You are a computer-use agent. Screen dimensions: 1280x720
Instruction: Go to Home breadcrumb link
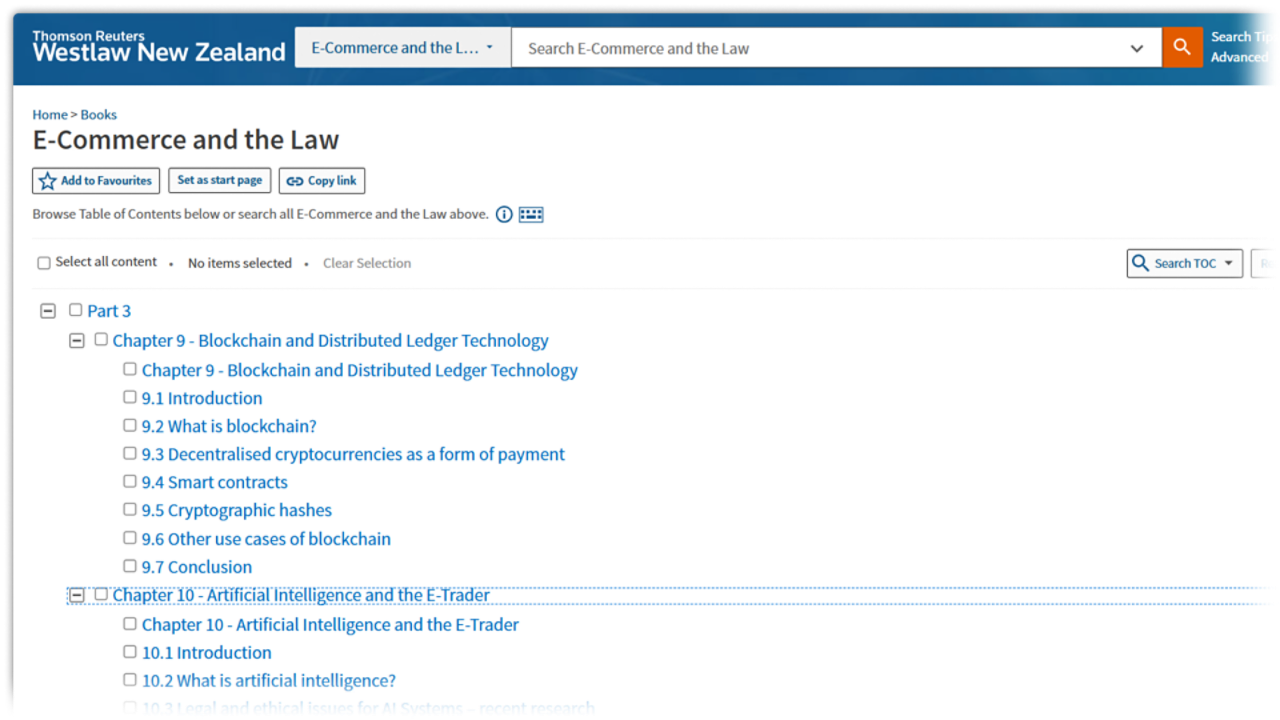tap(49, 115)
